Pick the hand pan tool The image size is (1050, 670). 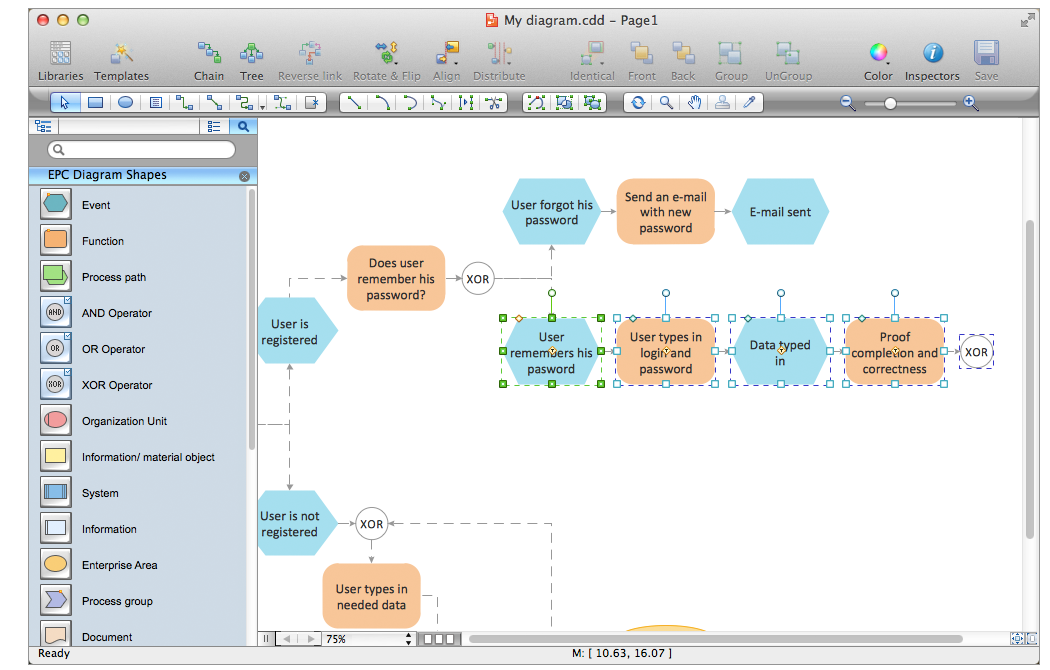pyautogui.click(x=694, y=102)
